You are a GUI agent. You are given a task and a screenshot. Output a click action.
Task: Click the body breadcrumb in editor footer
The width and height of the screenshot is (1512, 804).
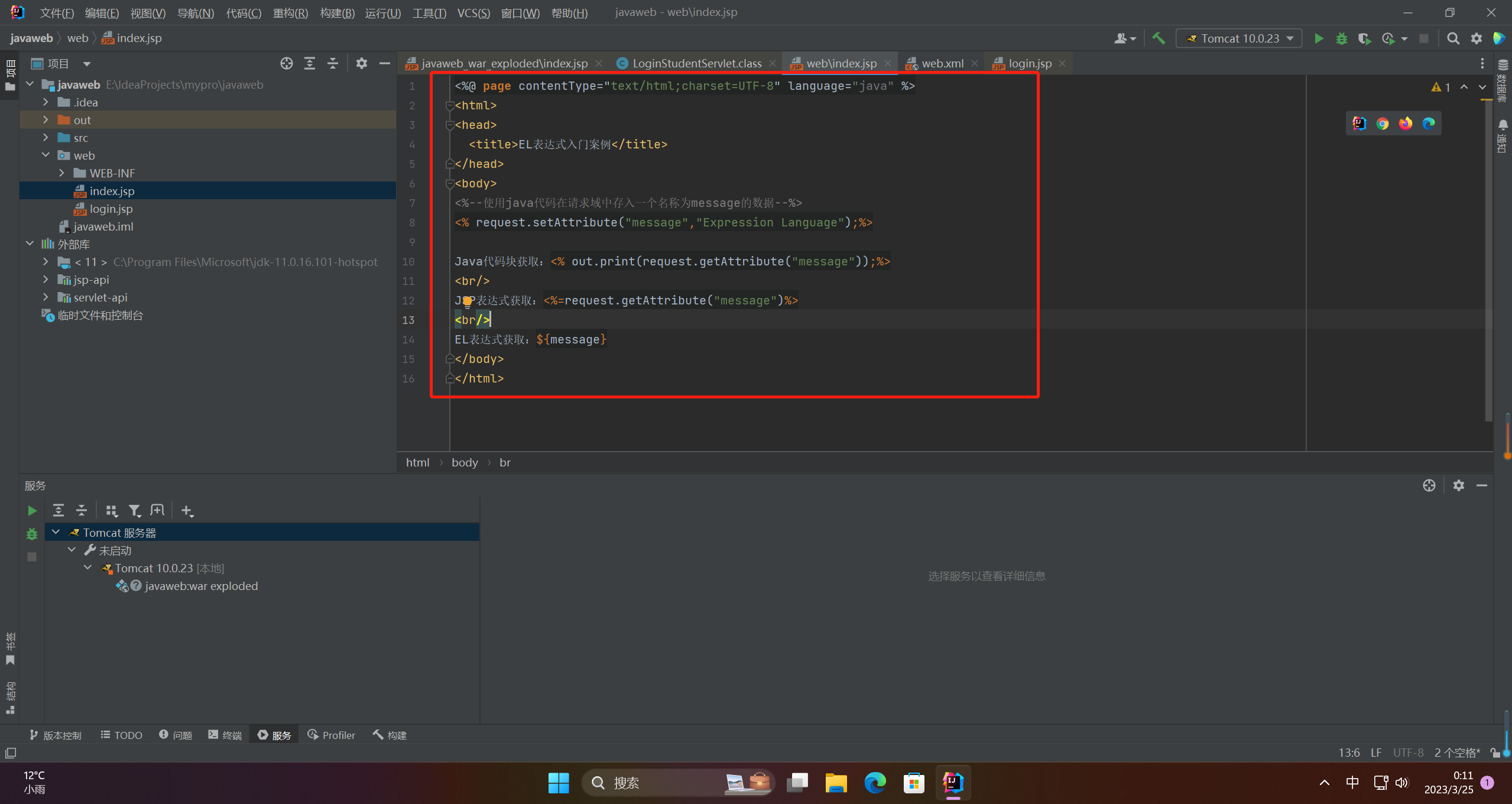pyautogui.click(x=465, y=462)
